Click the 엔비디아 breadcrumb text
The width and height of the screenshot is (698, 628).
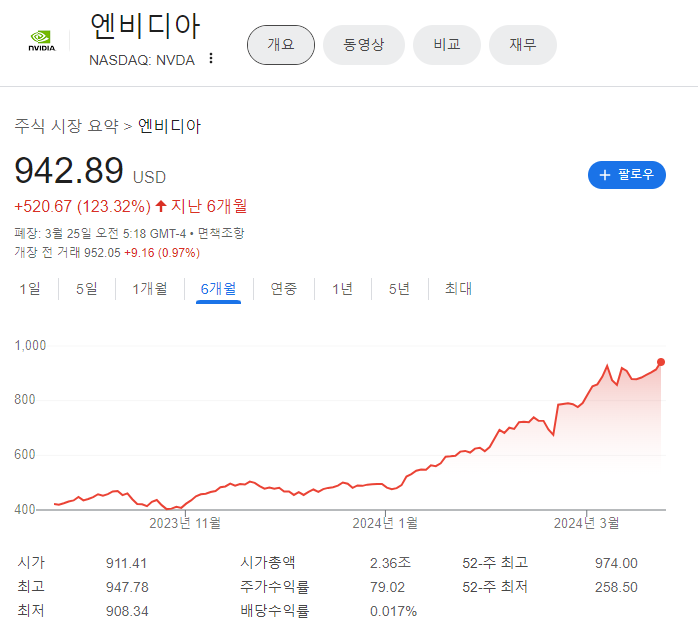point(170,126)
